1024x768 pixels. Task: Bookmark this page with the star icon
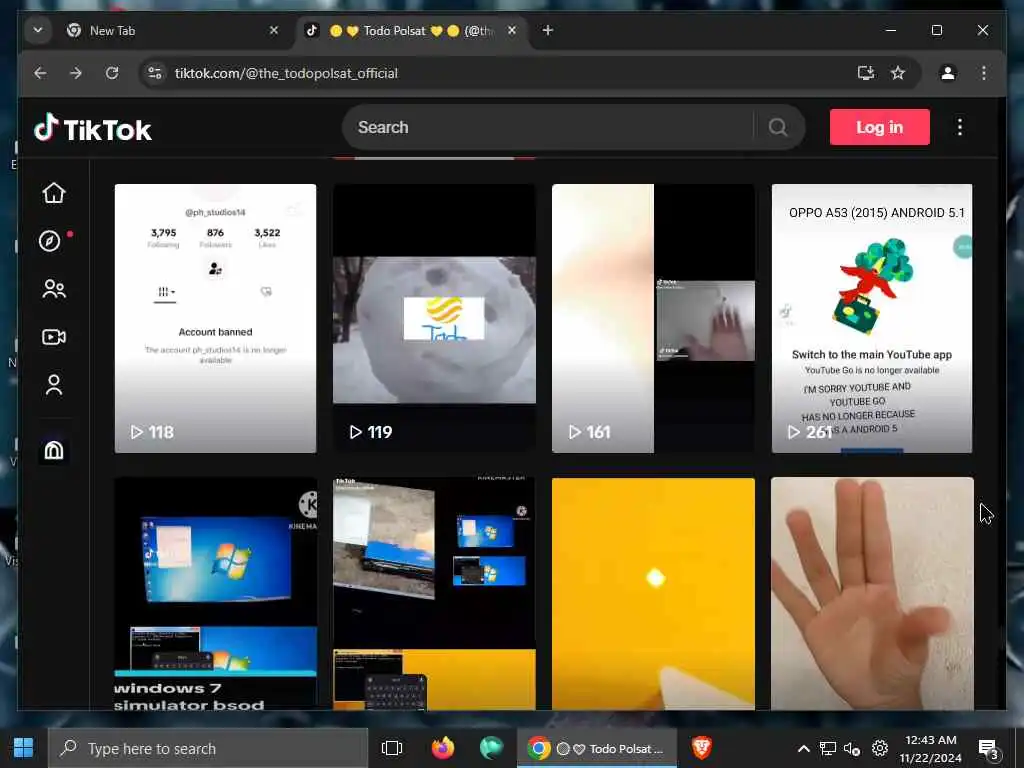[898, 73]
